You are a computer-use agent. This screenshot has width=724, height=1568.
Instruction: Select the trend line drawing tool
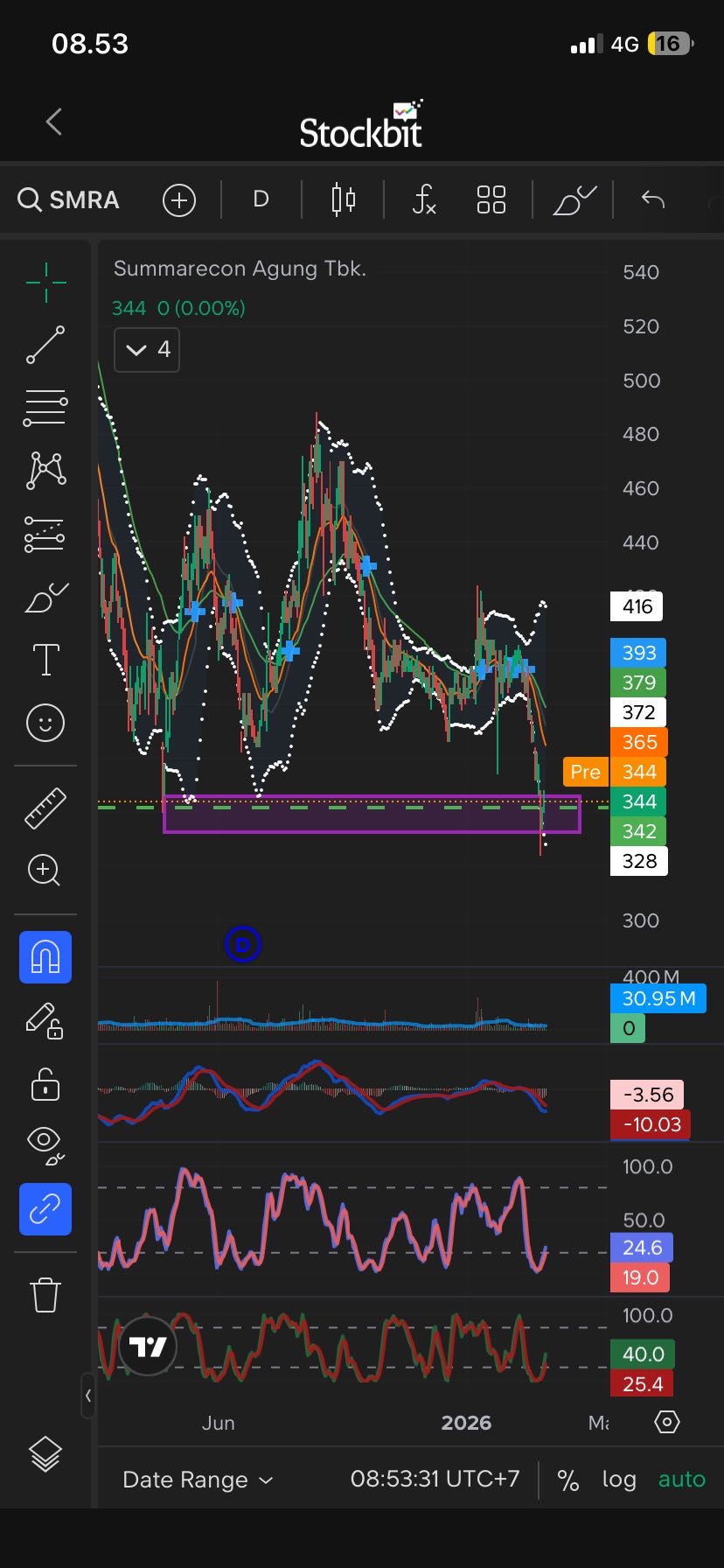pos(45,345)
